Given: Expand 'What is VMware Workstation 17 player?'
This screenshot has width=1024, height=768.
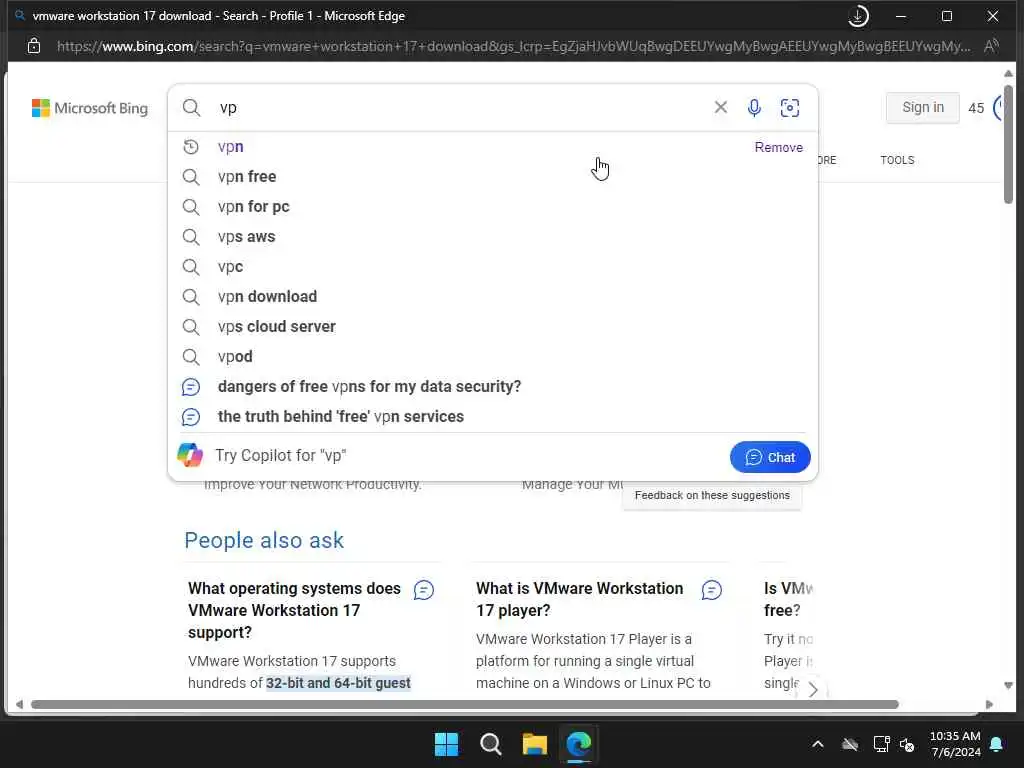Looking at the screenshot, I should (579, 599).
